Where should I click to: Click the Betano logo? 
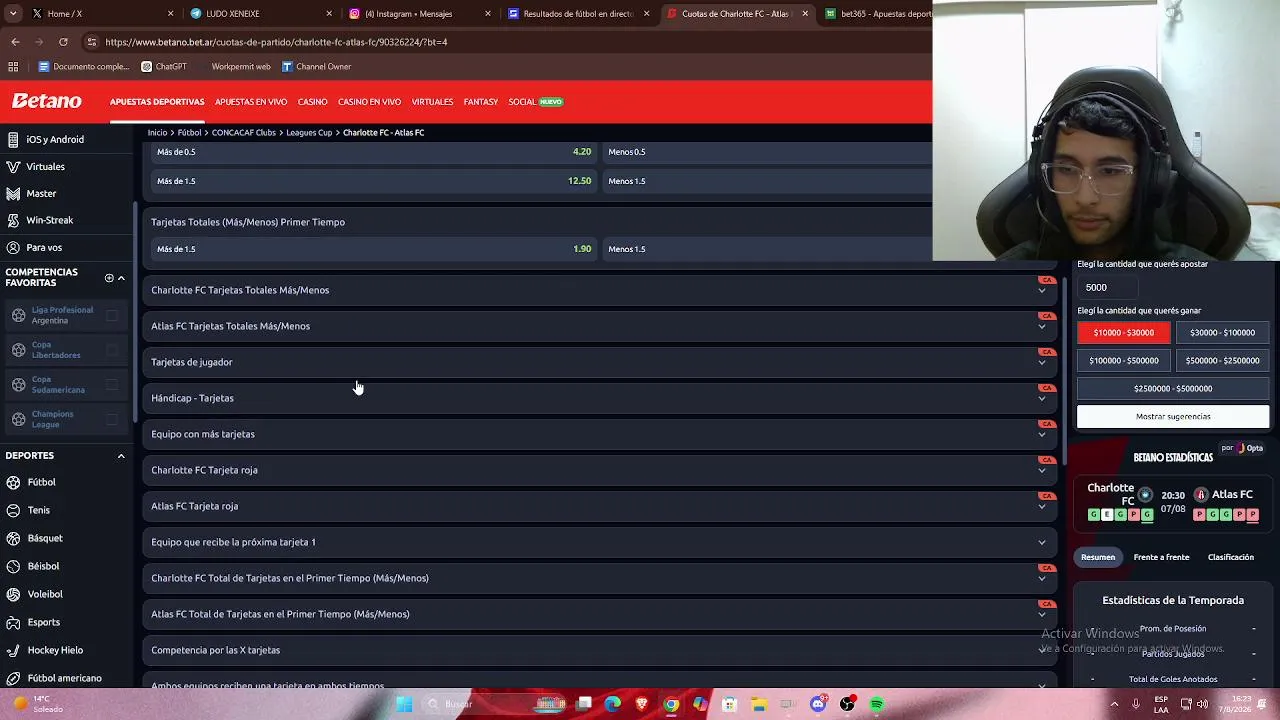[47, 101]
